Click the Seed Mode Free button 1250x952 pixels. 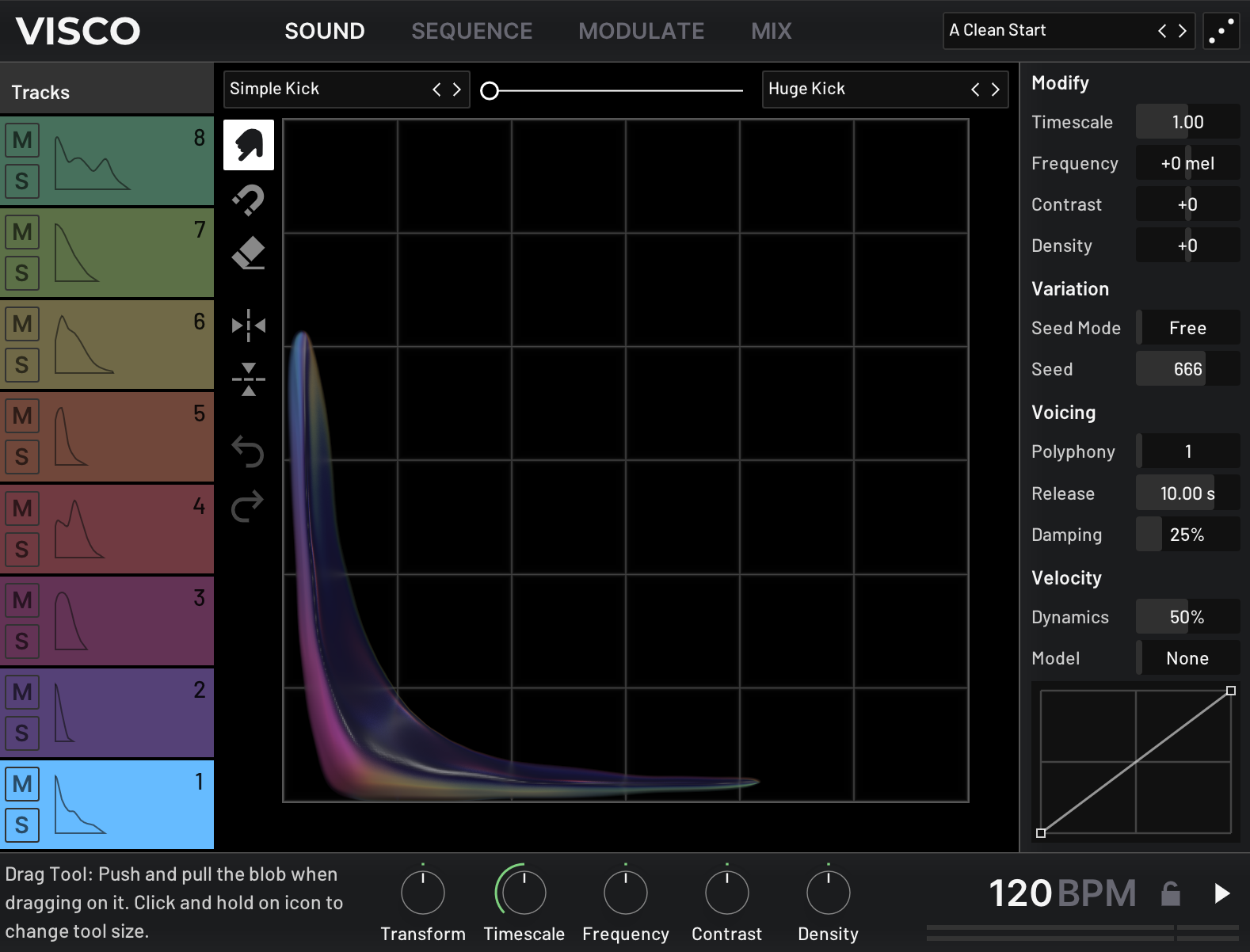(1187, 328)
